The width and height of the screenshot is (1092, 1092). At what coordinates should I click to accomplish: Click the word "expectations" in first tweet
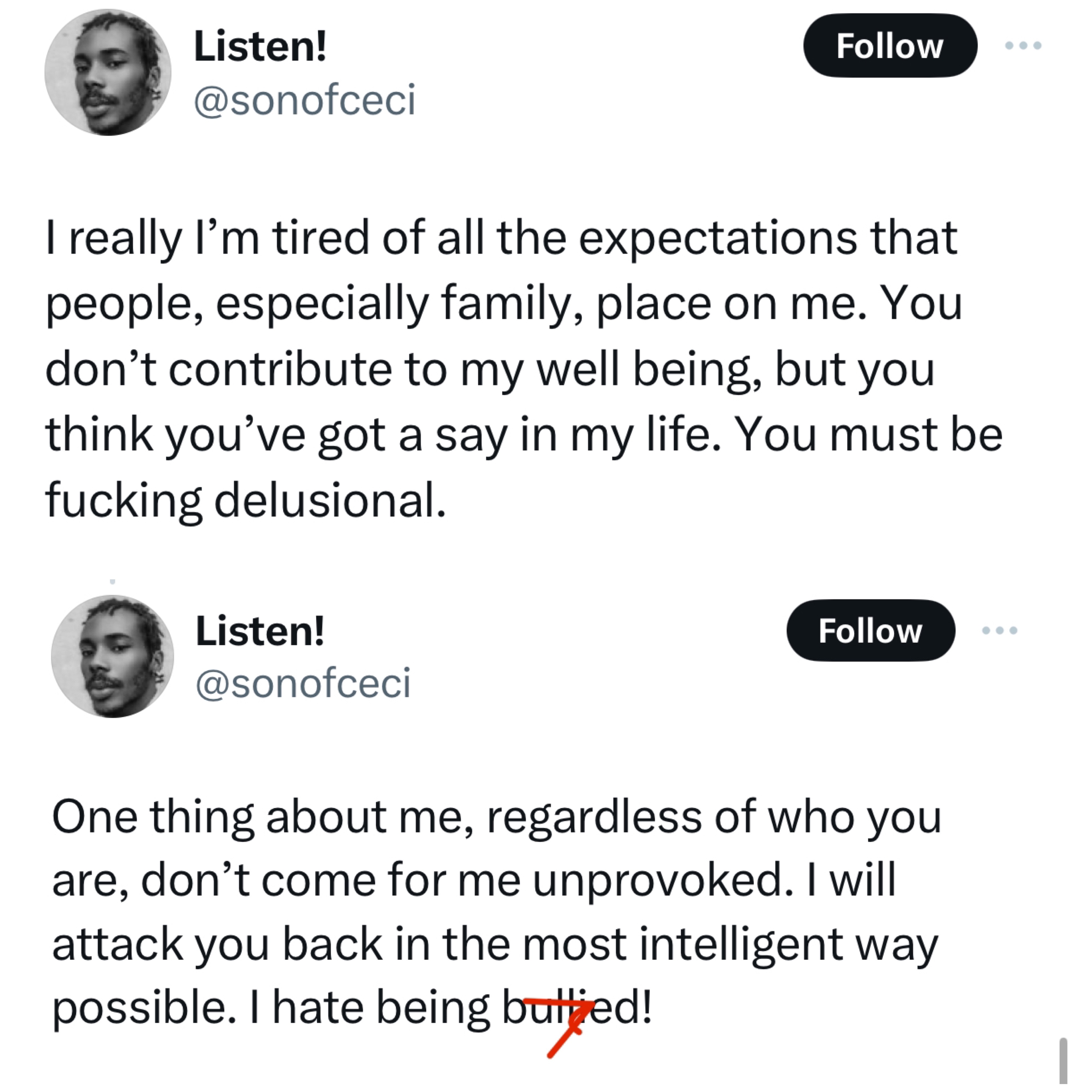coord(717,238)
